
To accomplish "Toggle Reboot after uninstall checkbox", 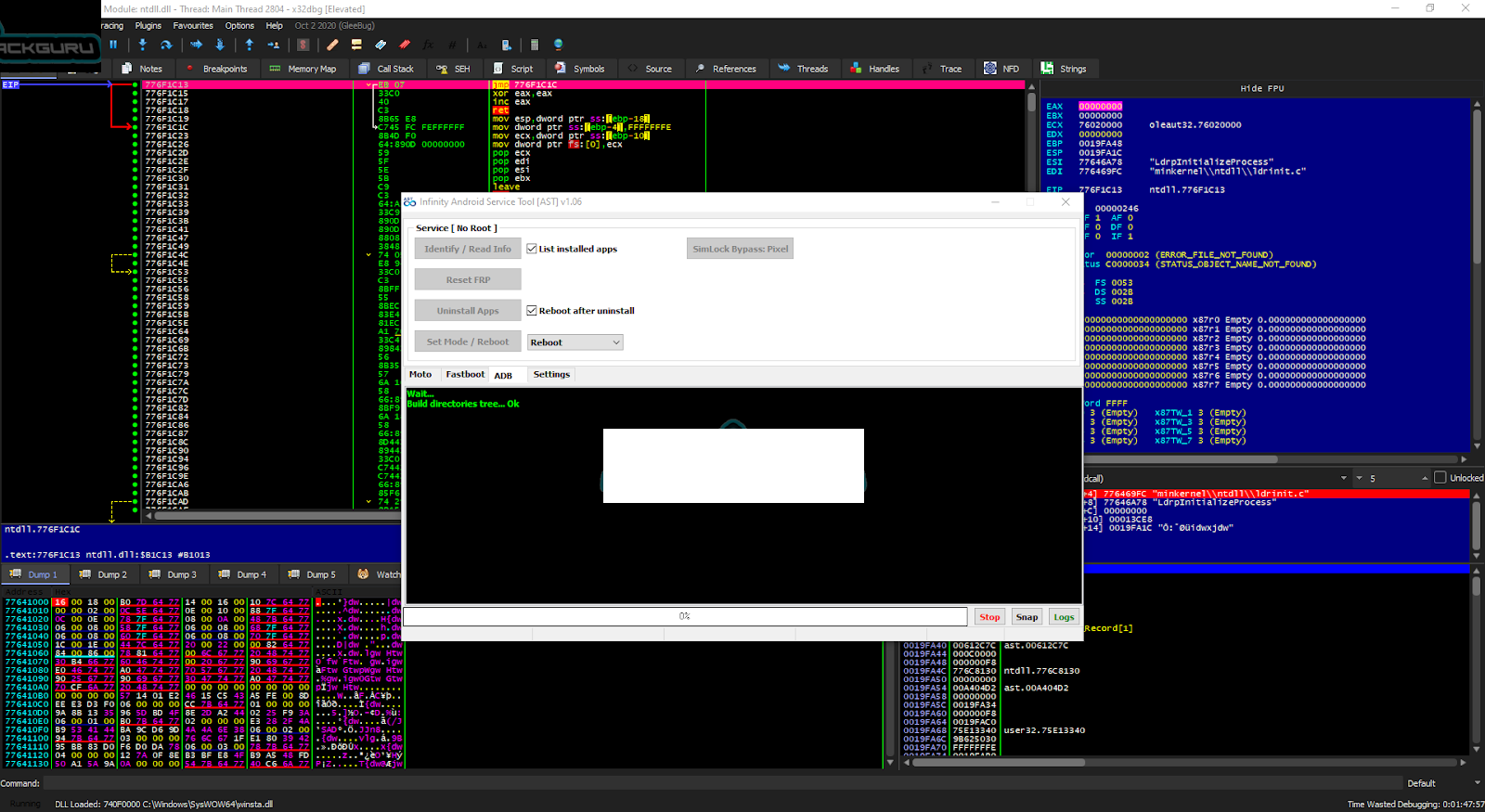I will pos(532,311).
